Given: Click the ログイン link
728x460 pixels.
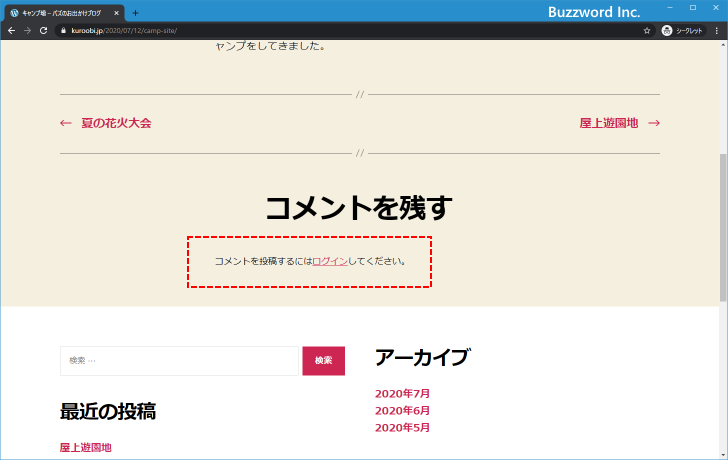Looking at the screenshot, I should tap(330, 261).
